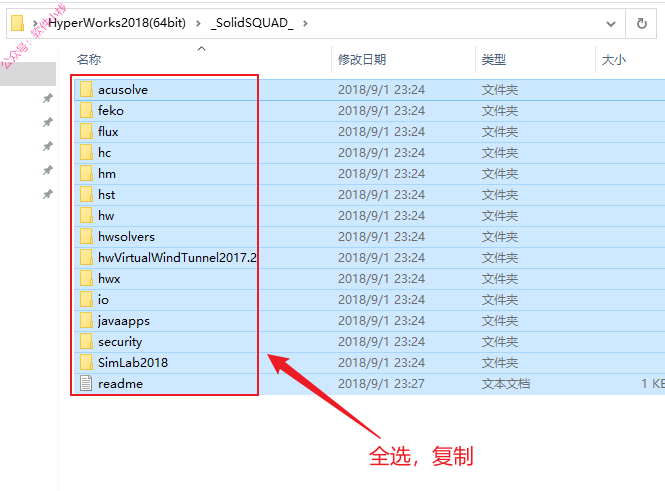This screenshot has width=665, height=491.
Task: Select the feko folder name
Action: tap(111, 110)
